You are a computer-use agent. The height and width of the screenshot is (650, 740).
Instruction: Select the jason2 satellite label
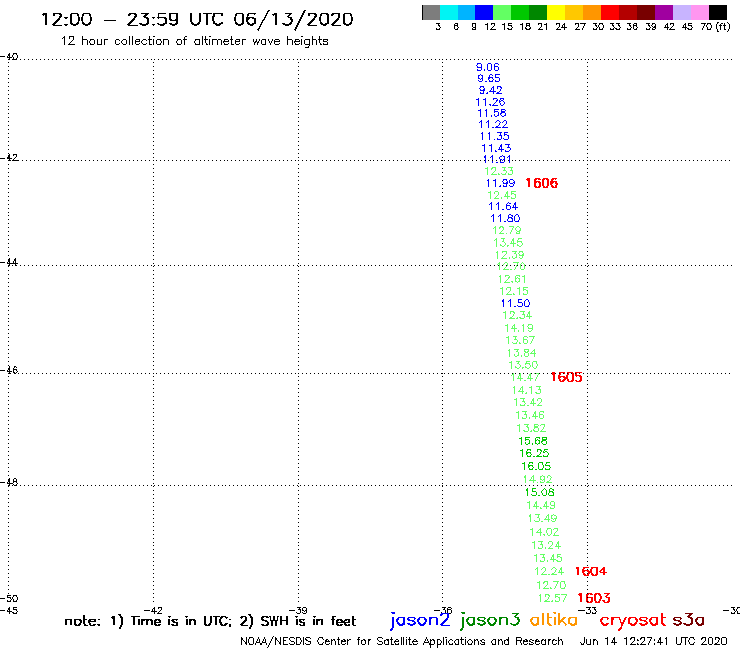[x=420, y=620]
